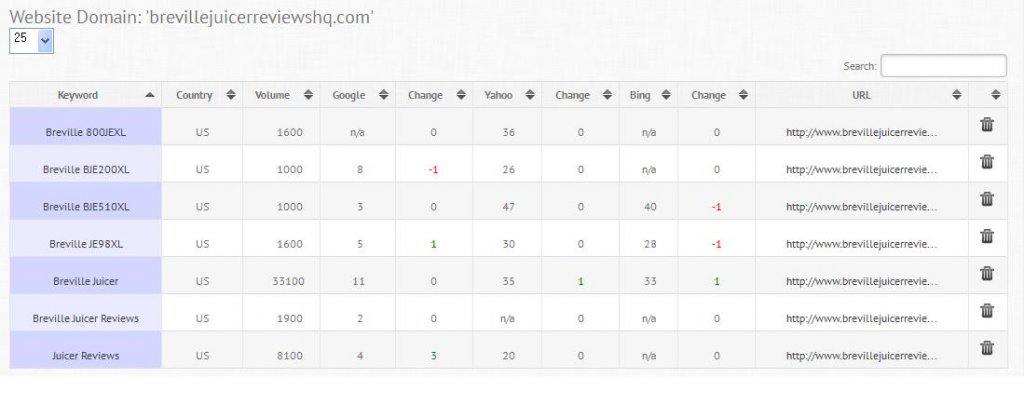Sort by the URL column header

[862, 95]
